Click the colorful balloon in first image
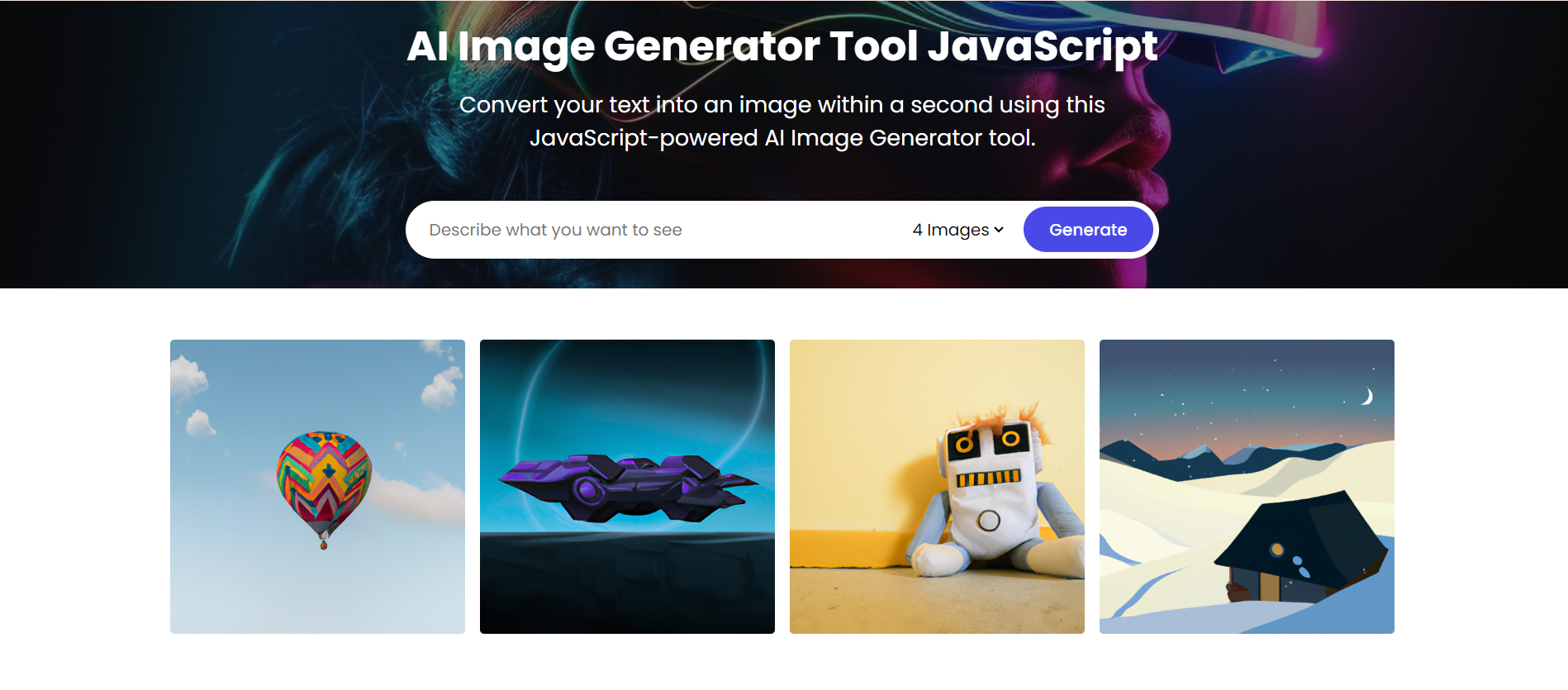 coord(324,483)
